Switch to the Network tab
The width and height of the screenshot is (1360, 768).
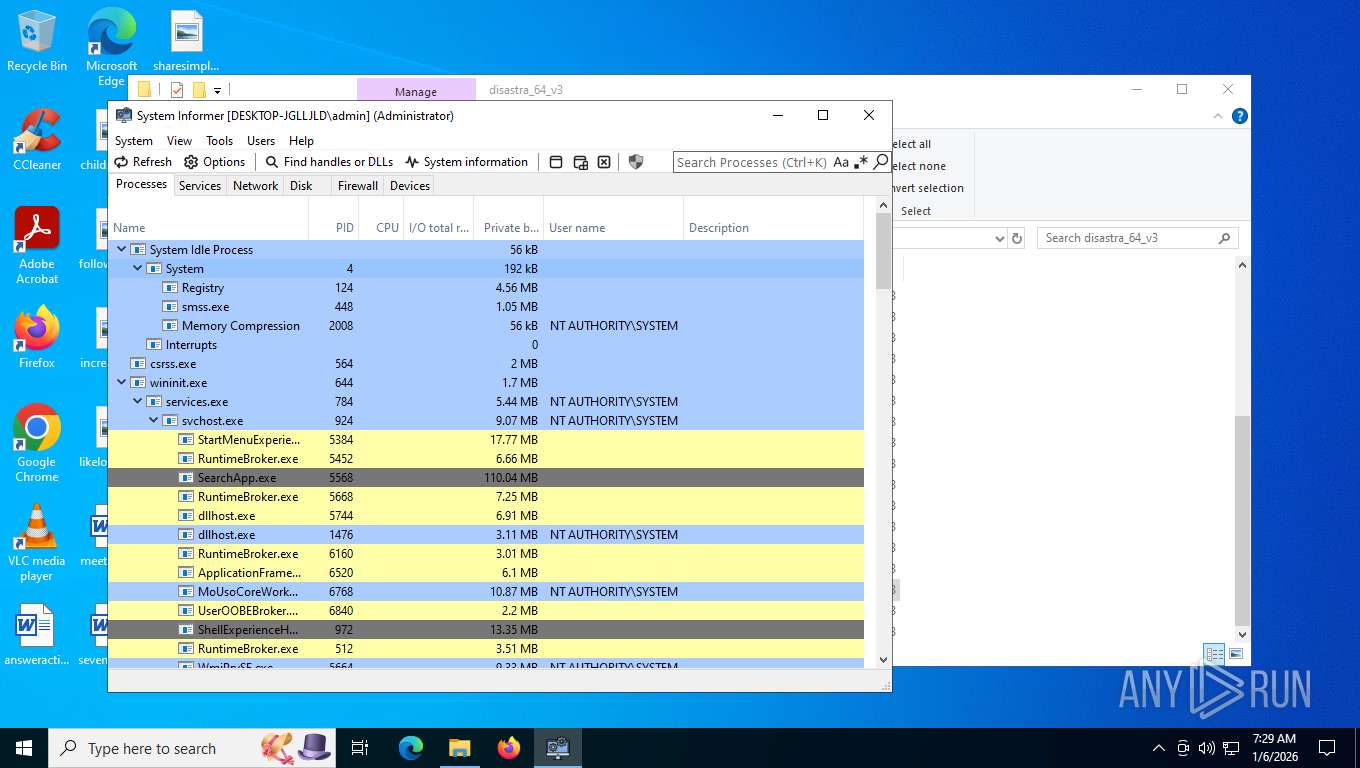coord(256,186)
